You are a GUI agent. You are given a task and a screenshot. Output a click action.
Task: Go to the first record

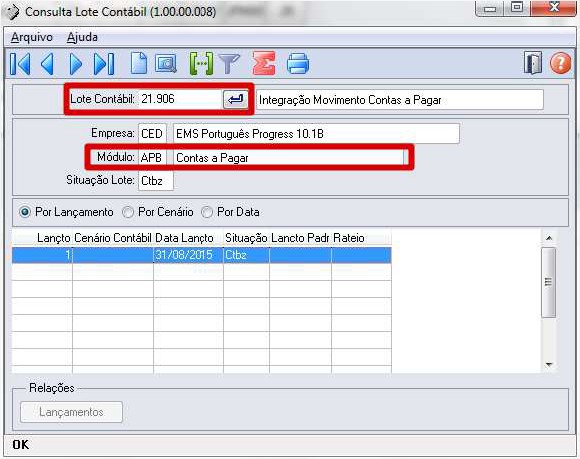pos(20,64)
